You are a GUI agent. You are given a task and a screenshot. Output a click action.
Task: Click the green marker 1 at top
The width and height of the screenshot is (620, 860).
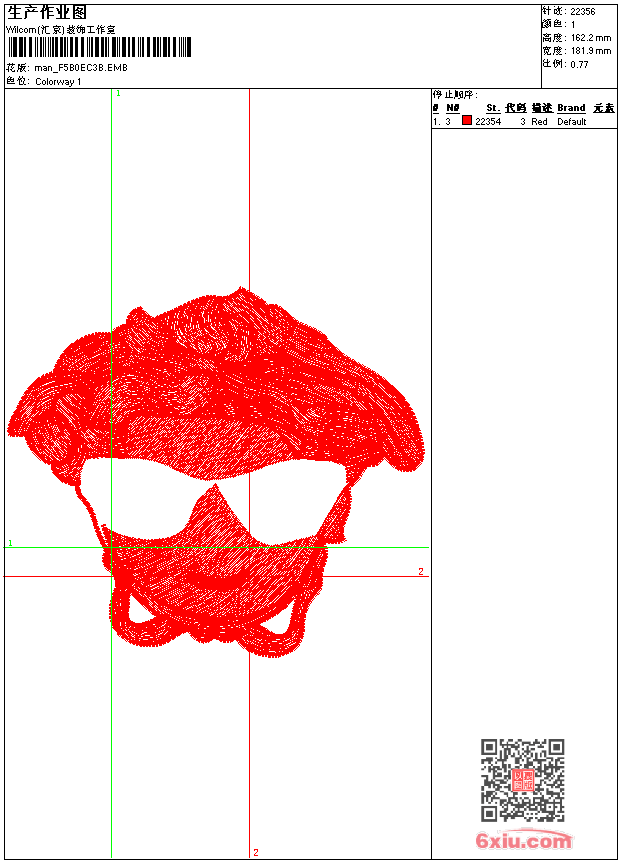(118, 93)
